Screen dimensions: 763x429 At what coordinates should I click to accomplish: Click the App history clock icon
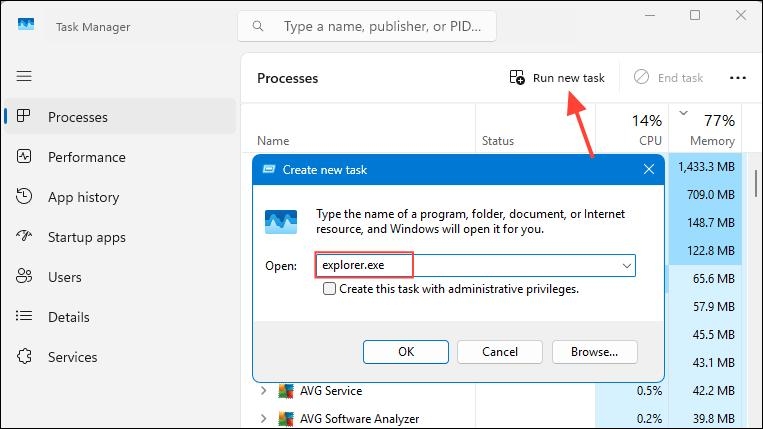(x=24, y=196)
